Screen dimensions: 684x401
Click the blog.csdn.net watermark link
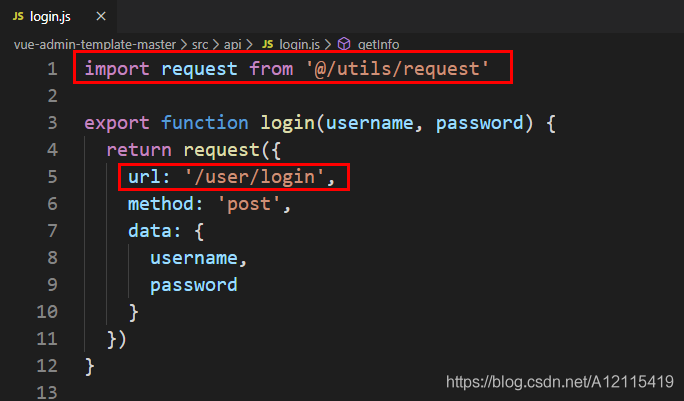(x=560, y=382)
